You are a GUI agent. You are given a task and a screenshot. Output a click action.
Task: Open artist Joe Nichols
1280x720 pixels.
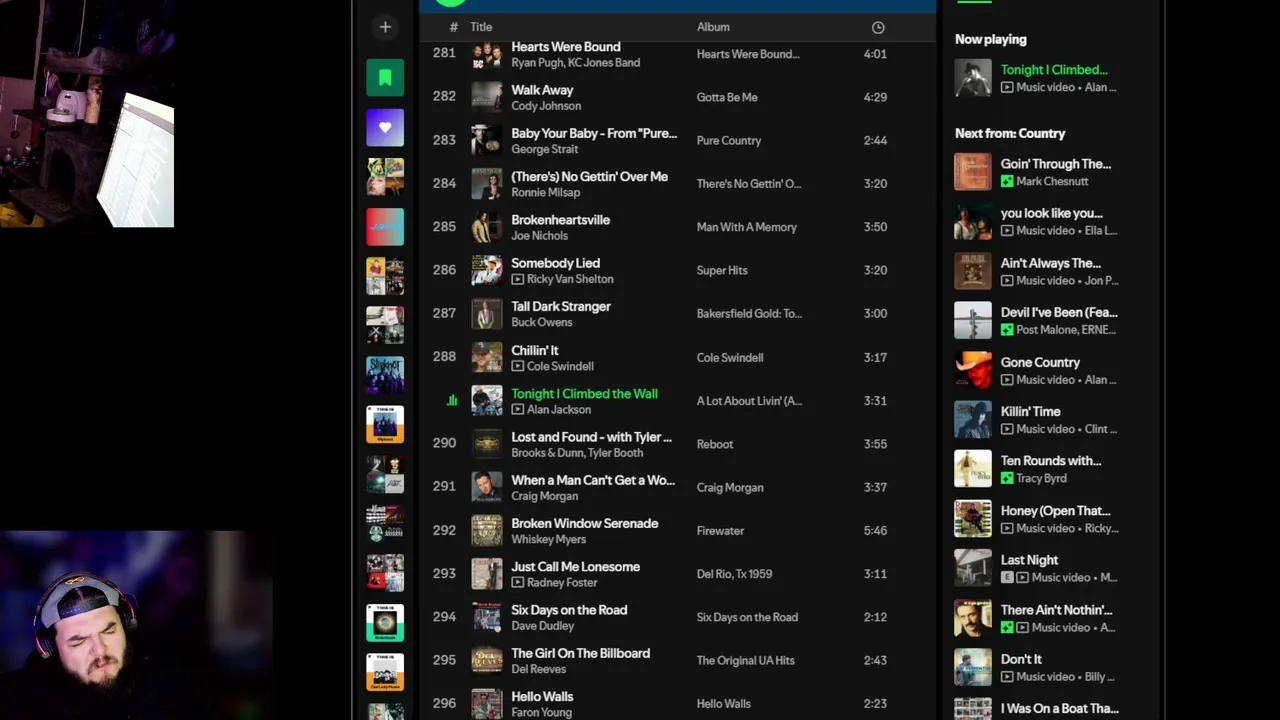pos(540,236)
